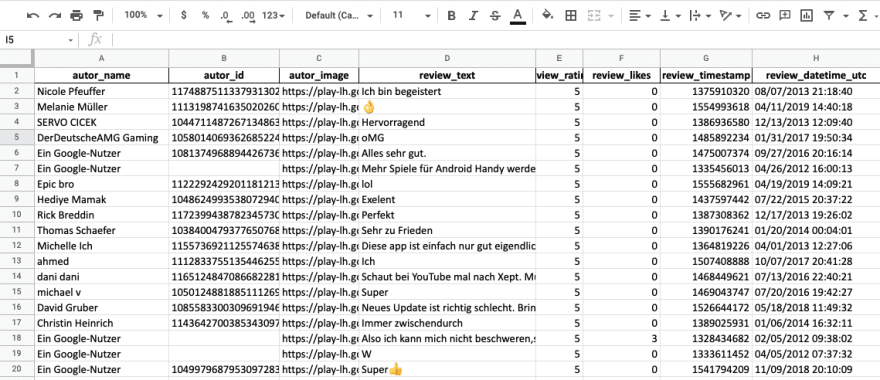Select column A header
The image size is (880, 380).
(101, 58)
